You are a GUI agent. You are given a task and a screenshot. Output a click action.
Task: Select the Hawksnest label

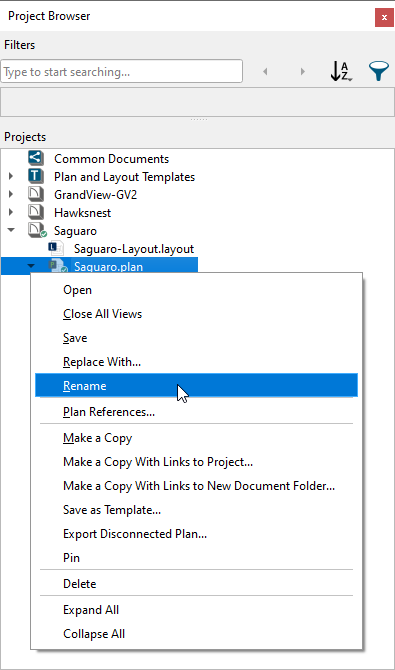point(83,213)
